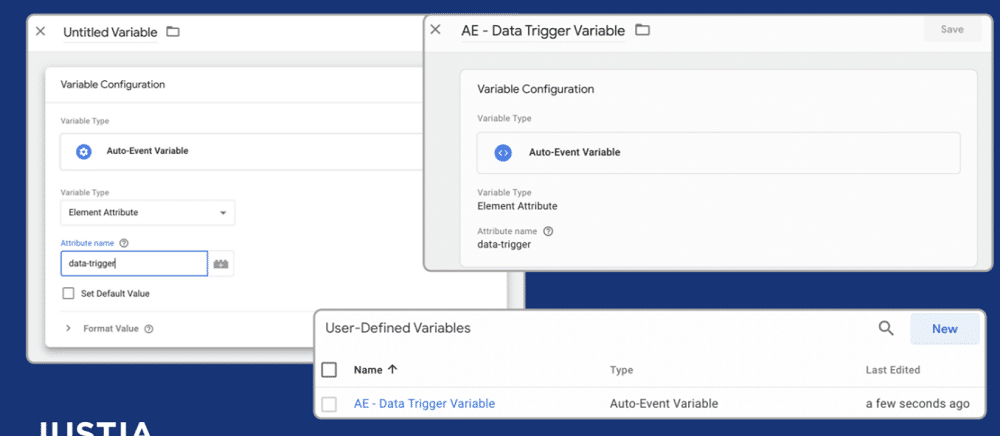Click the Variable Configuration heading in AE panel
Screen dimensions: 1000x436
pyautogui.click(x=536, y=89)
